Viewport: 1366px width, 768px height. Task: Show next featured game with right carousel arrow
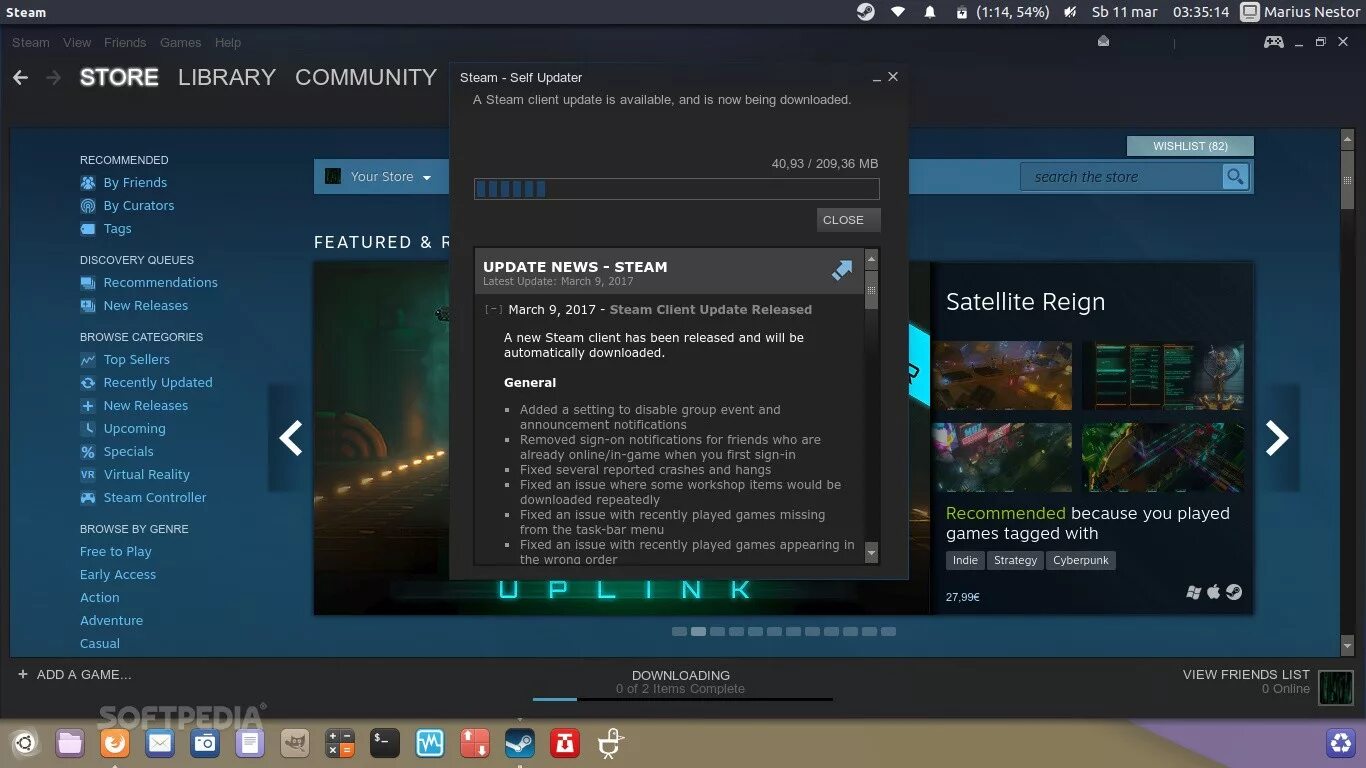(x=1277, y=438)
